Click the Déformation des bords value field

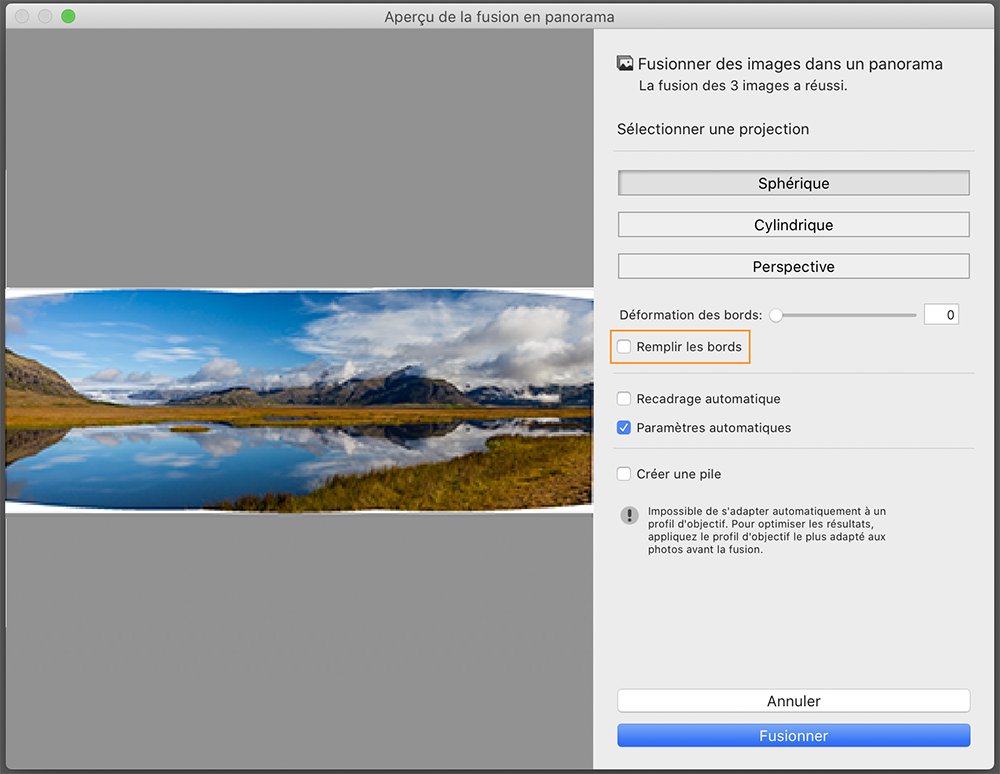tap(941, 314)
